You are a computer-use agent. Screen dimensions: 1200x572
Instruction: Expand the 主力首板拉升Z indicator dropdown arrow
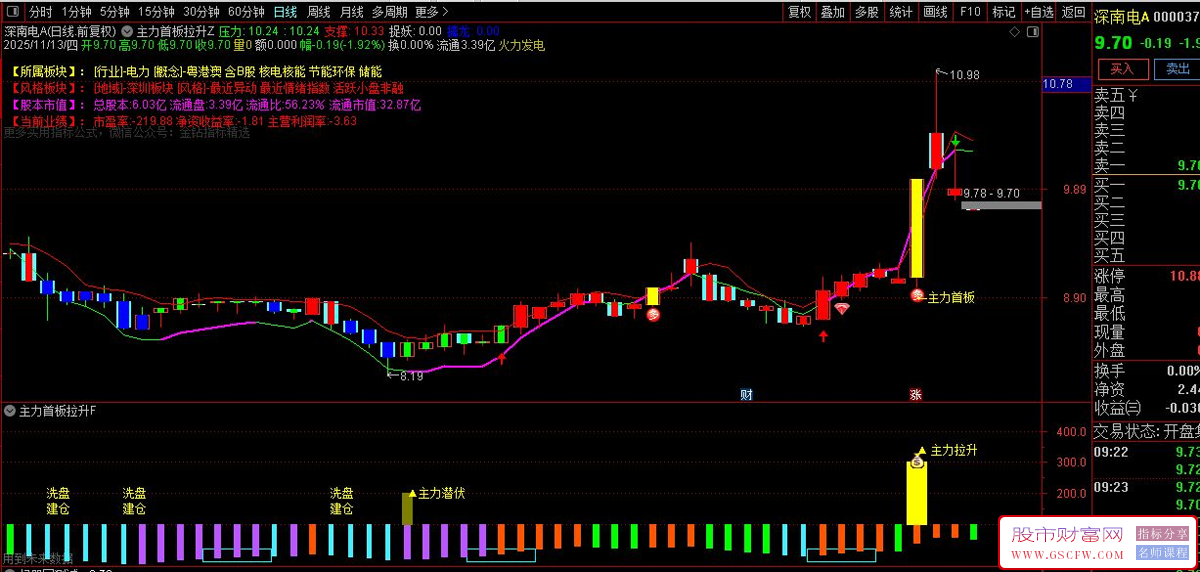pos(127,32)
